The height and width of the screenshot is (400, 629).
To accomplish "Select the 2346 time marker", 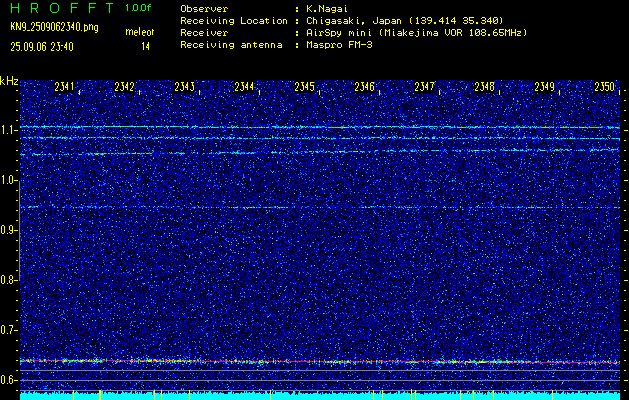I will tap(365, 87).
